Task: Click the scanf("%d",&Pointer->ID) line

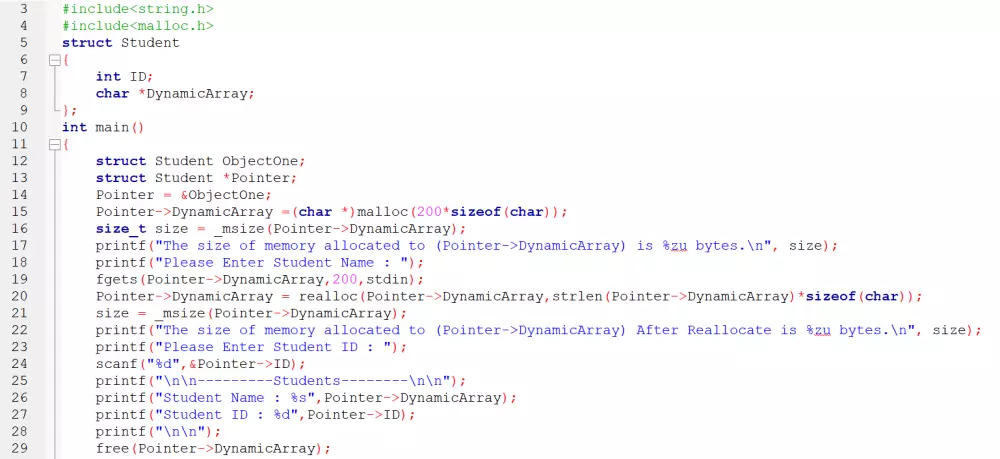Action: click(201, 363)
